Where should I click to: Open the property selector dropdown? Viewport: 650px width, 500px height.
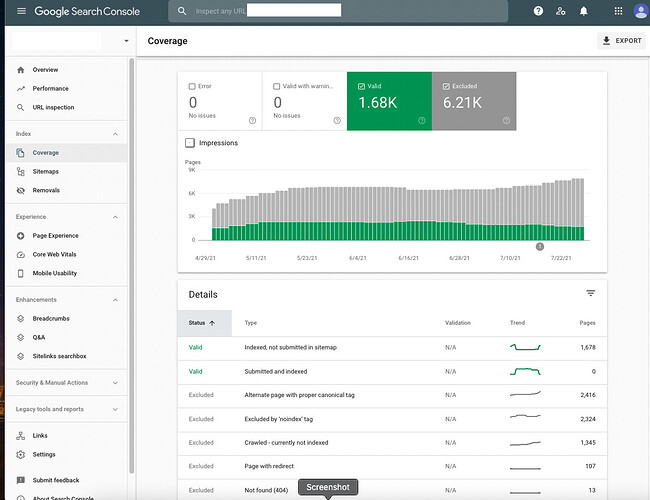[x=126, y=41]
